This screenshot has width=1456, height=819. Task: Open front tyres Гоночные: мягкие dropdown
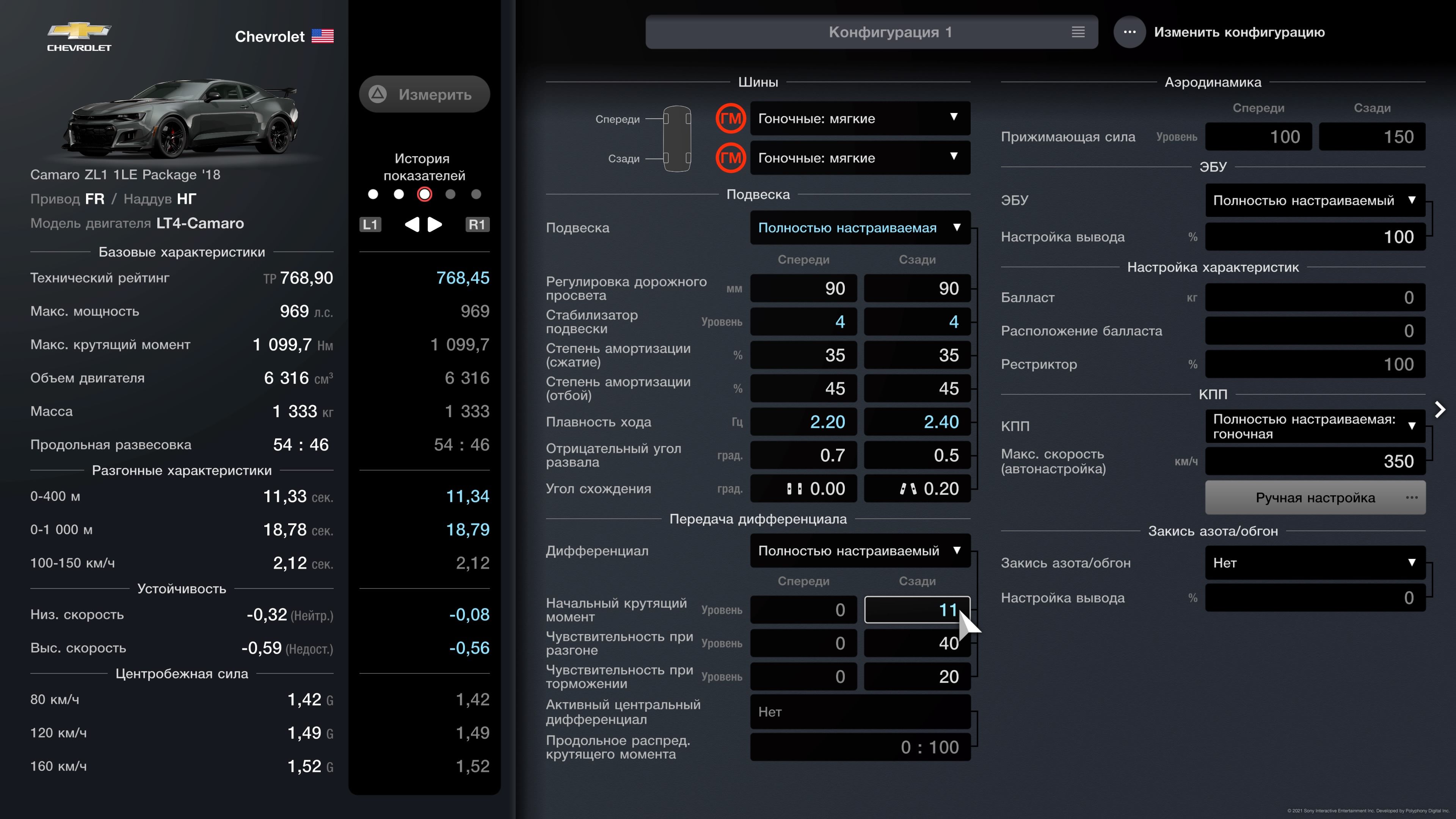(x=860, y=118)
